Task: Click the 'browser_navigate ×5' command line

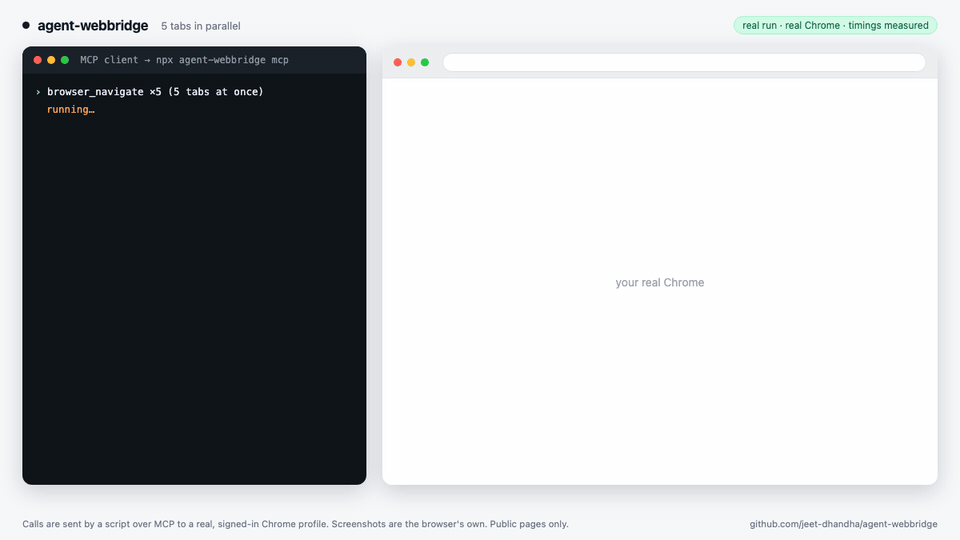Action: (x=155, y=92)
